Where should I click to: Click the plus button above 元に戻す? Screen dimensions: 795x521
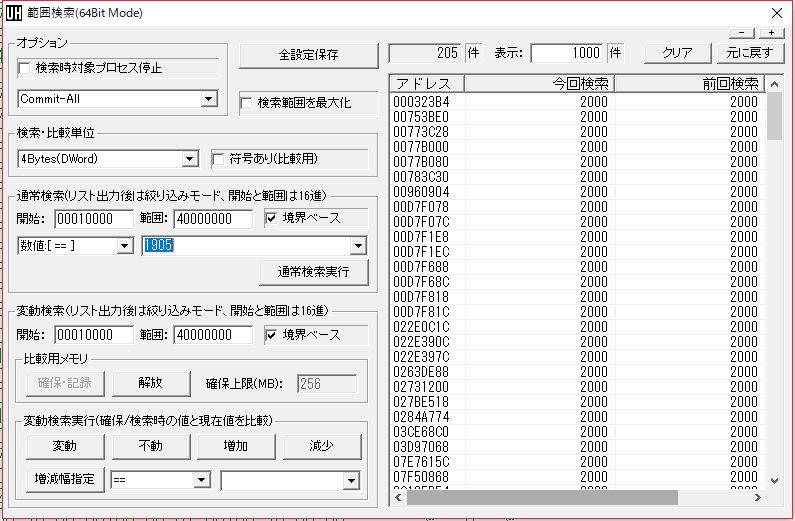pos(772,33)
